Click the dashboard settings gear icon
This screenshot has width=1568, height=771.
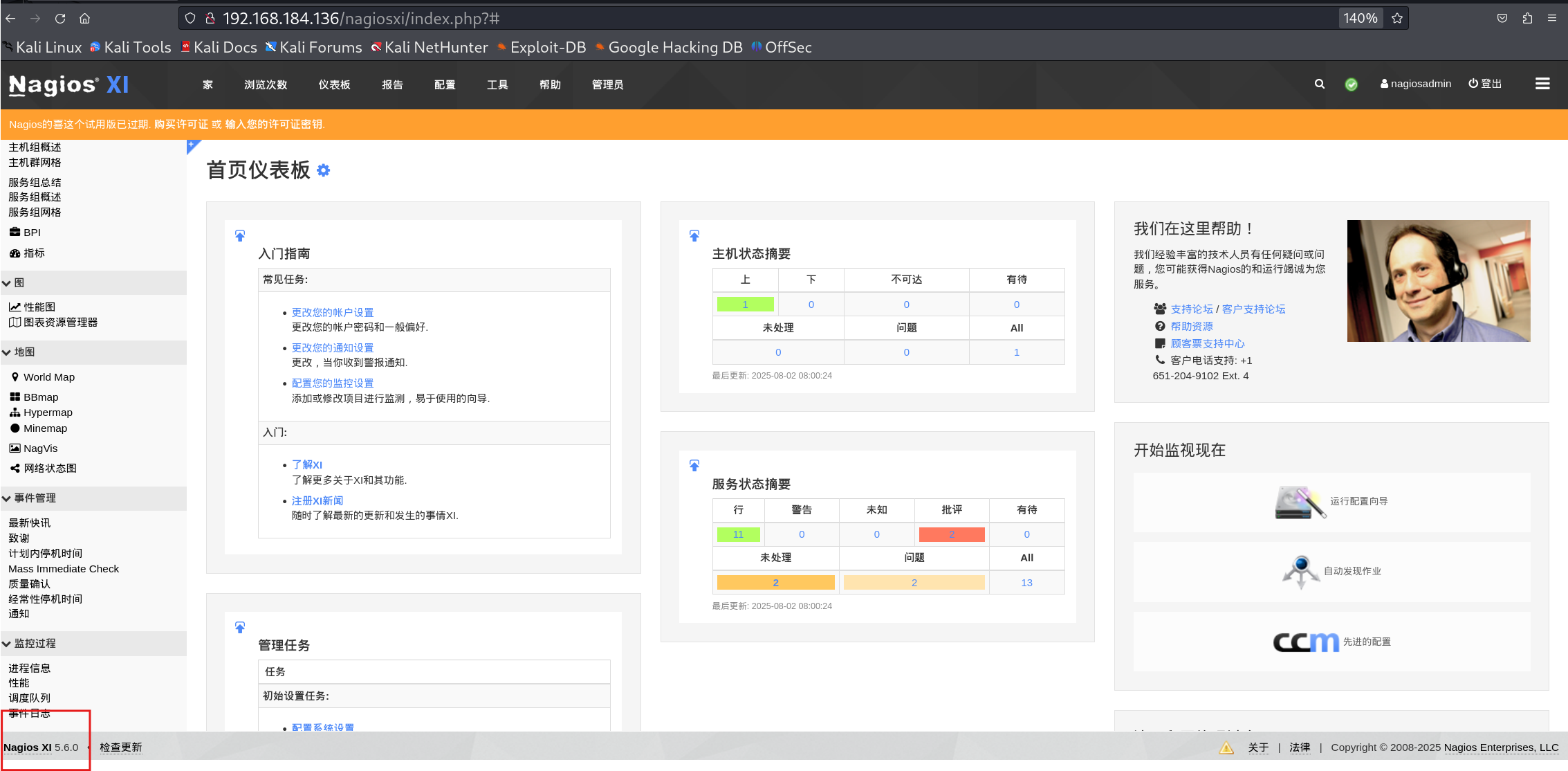coord(324,170)
